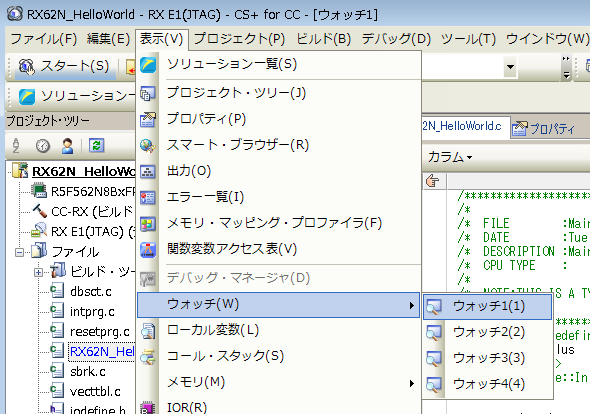Open the ツール(T) menu
The width and height of the screenshot is (590, 414).
(468, 39)
